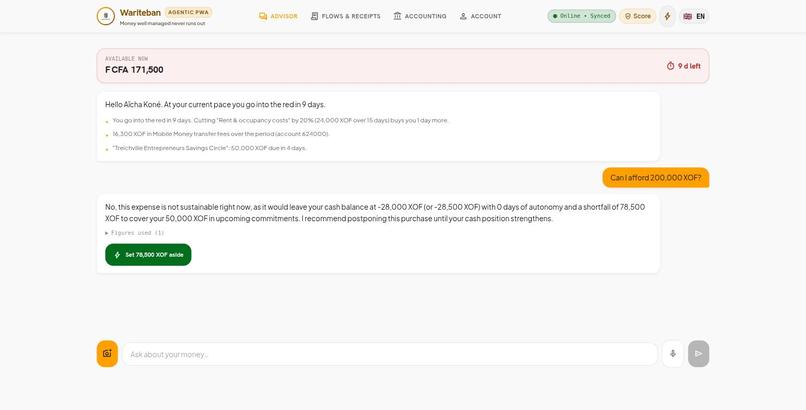Click the Money well managed tagline

(162, 24)
